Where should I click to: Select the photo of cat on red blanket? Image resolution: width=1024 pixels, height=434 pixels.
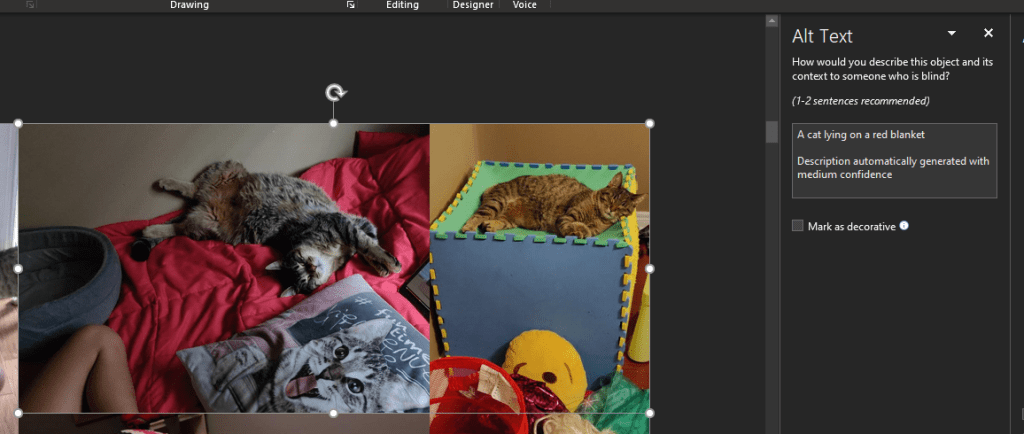pos(224,268)
